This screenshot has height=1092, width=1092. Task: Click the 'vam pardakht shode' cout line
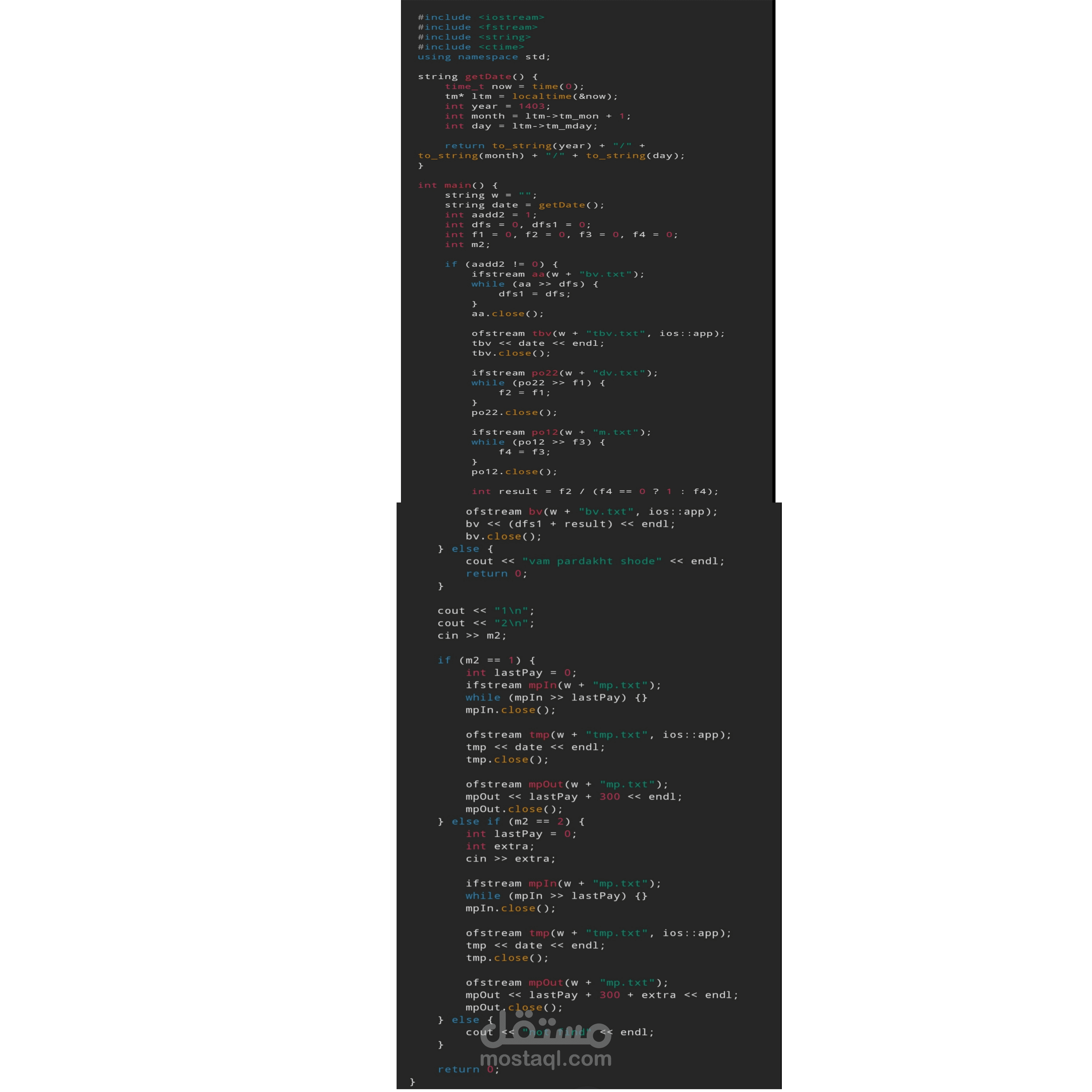[x=595, y=562]
